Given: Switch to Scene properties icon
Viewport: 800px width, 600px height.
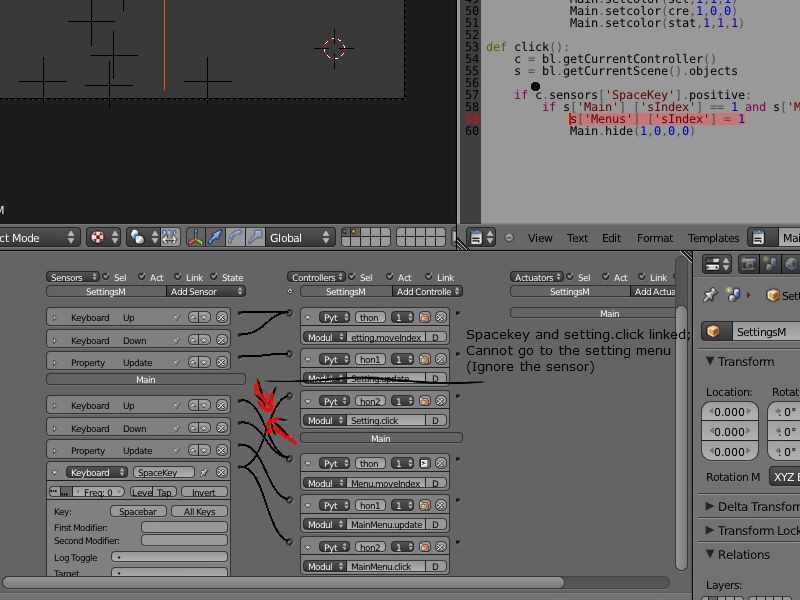Looking at the screenshot, I should (770, 264).
